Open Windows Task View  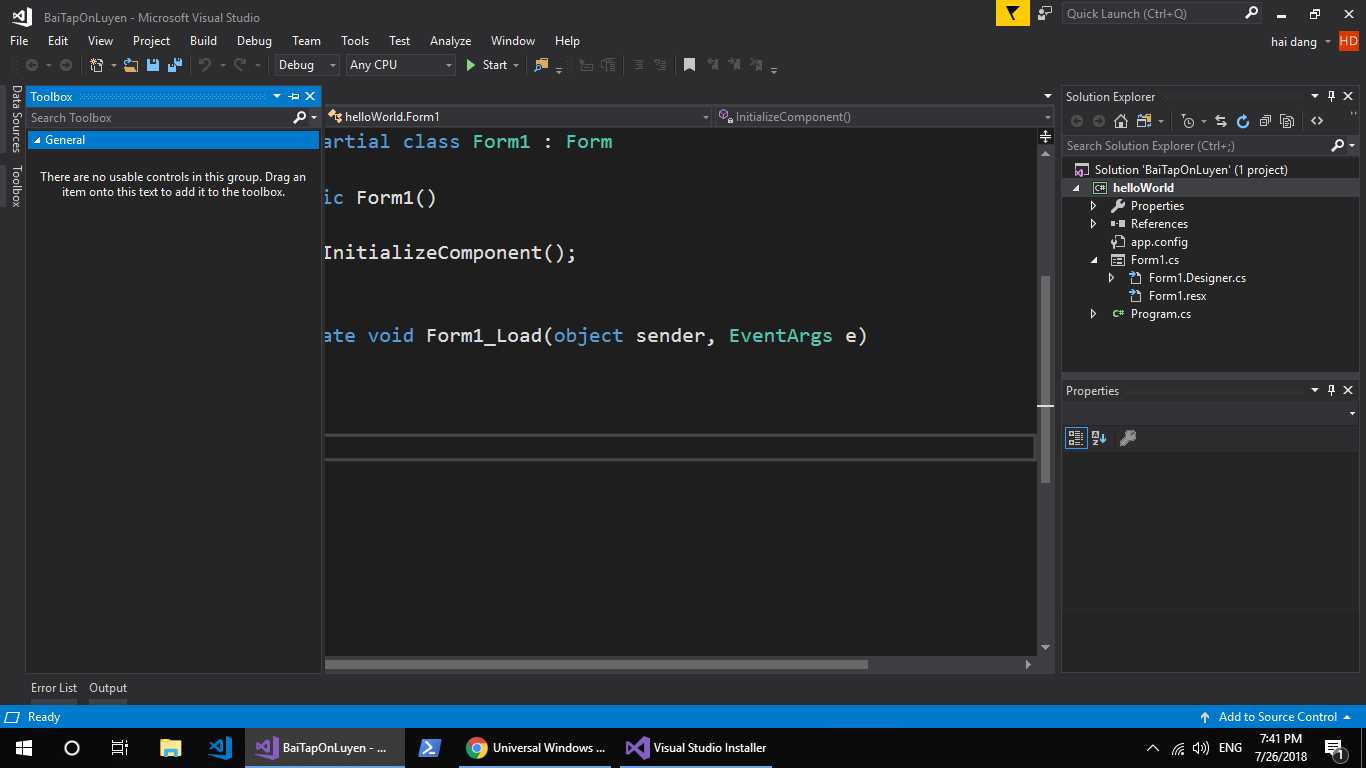click(120, 747)
